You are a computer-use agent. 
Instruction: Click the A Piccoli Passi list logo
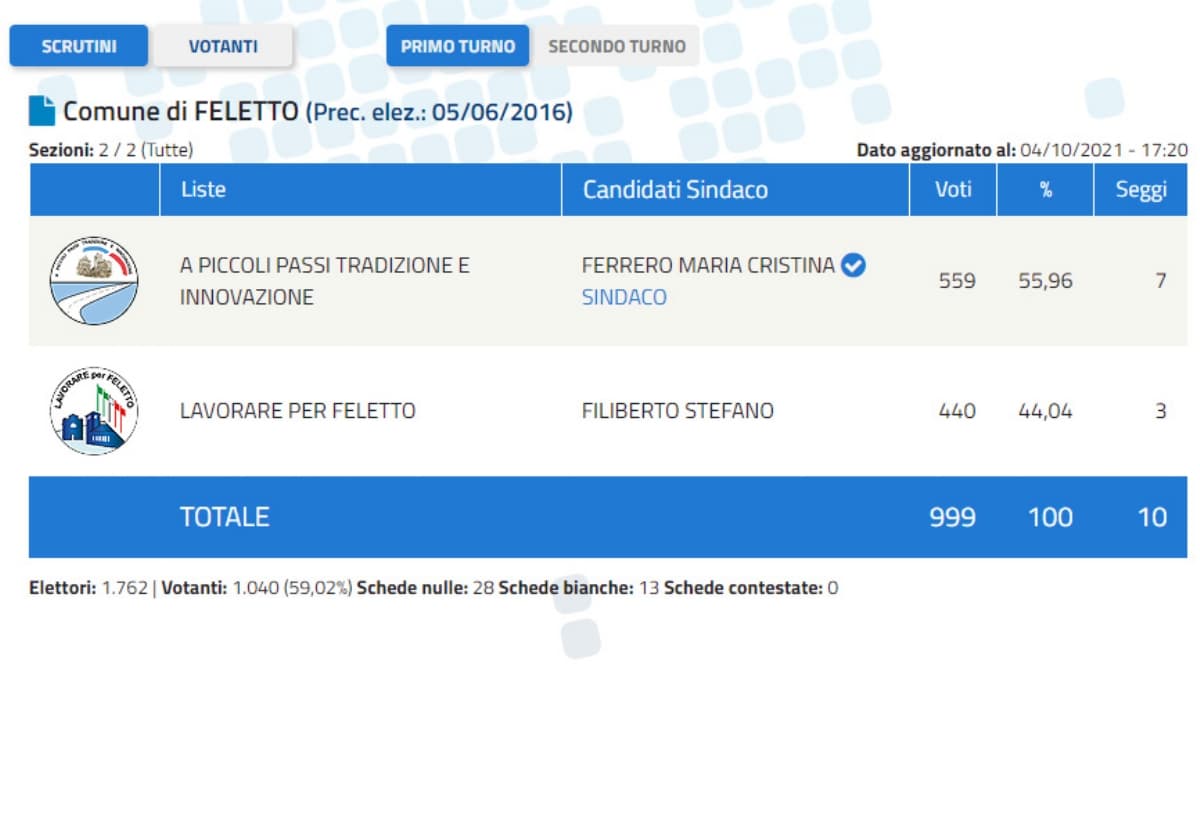pos(94,281)
